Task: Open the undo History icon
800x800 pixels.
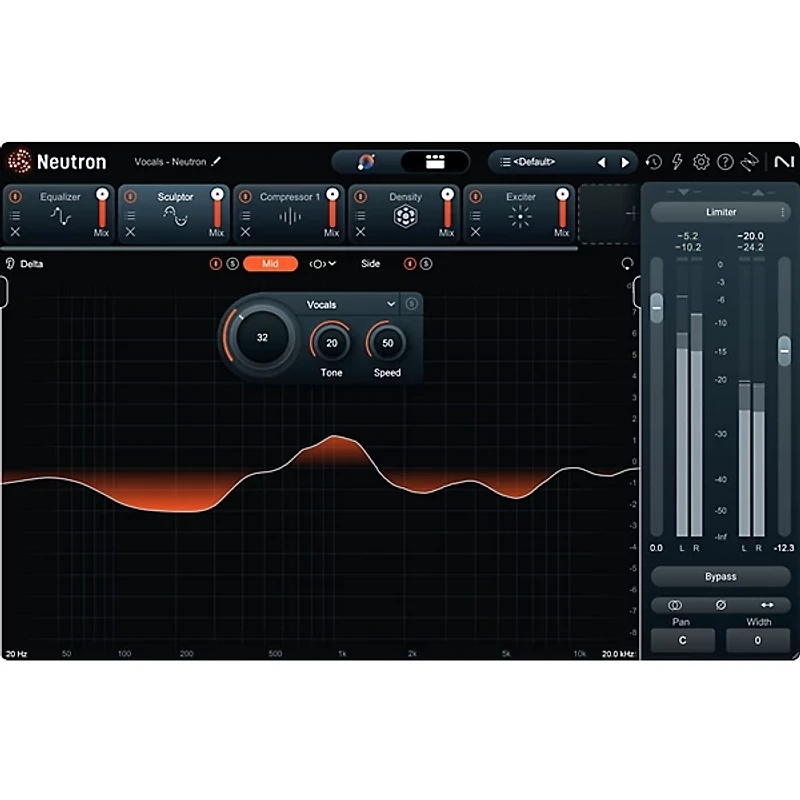Action: (x=653, y=161)
